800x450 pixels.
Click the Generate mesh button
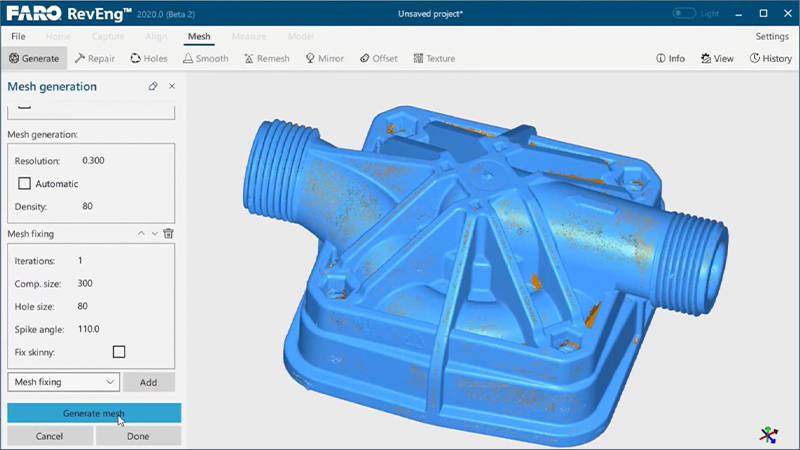pos(94,413)
